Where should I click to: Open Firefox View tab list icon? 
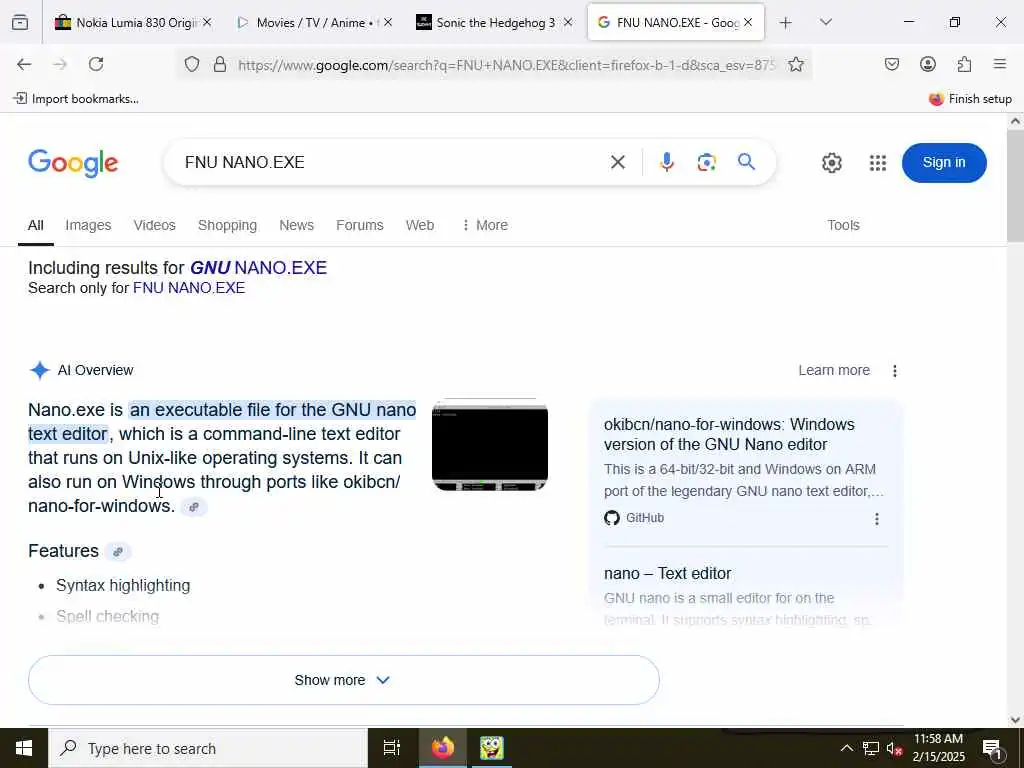click(x=20, y=23)
